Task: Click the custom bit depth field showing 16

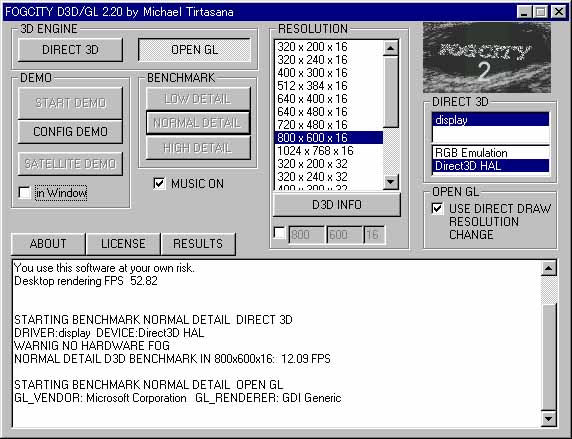Action: (374, 235)
